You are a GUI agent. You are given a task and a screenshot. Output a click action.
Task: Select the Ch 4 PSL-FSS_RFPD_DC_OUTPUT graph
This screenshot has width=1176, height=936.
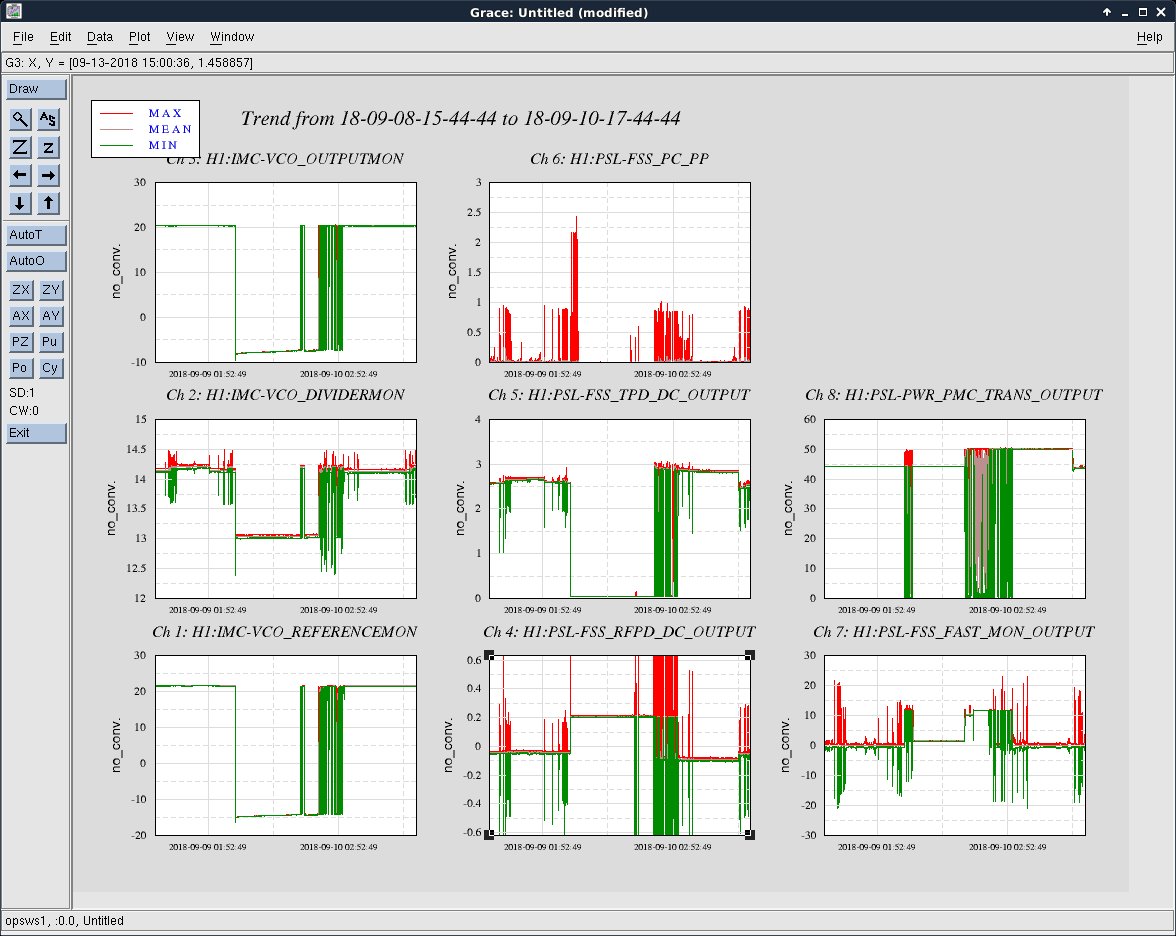(620, 745)
